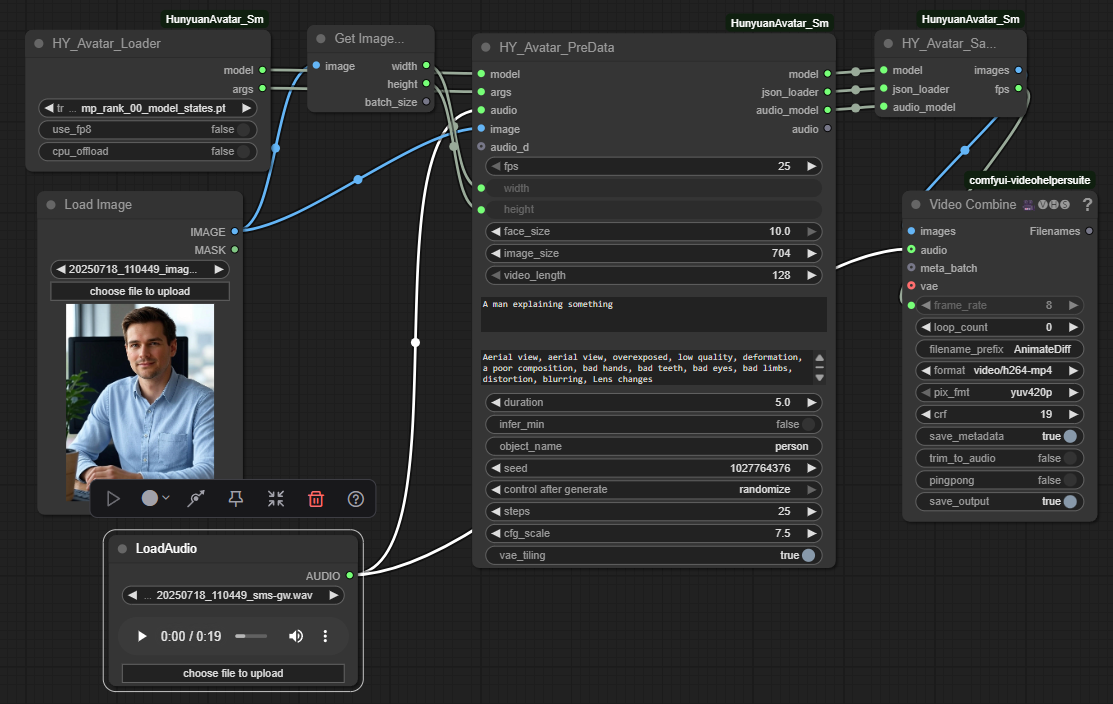Open help via toolbar question mark icon
The width and height of the screenshot is (1113, 704).
tap(355, 498)
